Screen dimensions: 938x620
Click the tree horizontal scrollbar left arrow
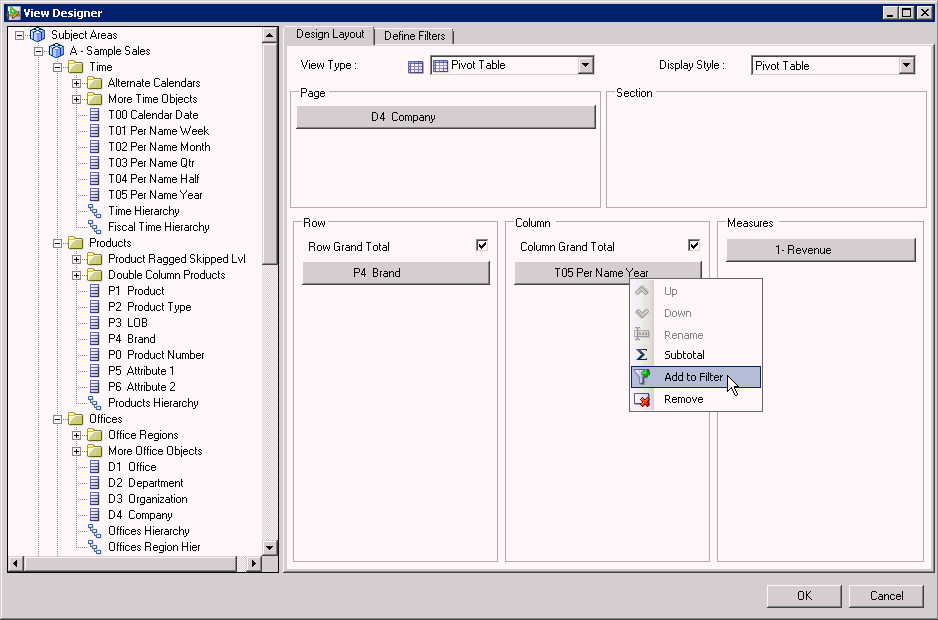pos(16,563)
